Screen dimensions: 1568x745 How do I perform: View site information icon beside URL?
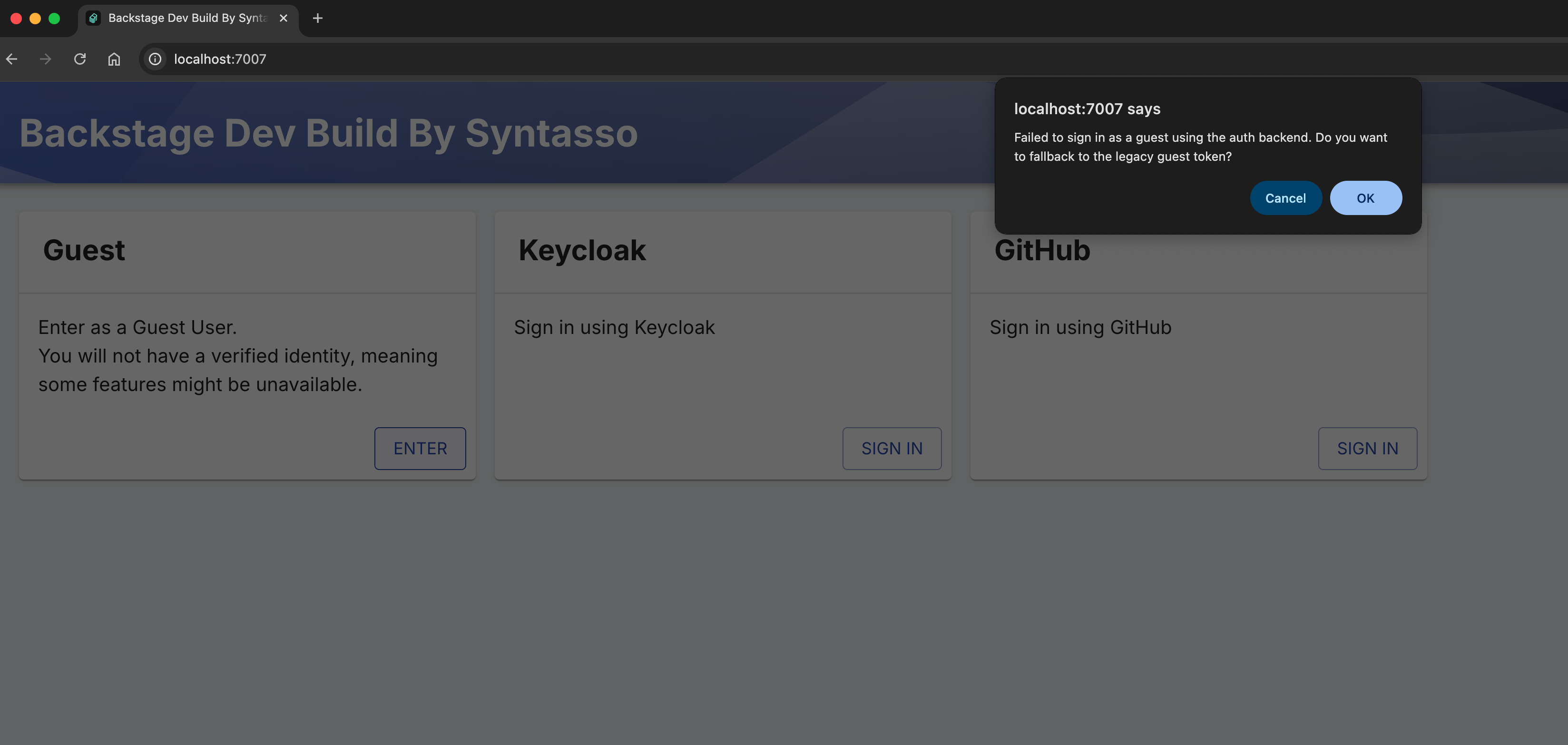(155, 59)
